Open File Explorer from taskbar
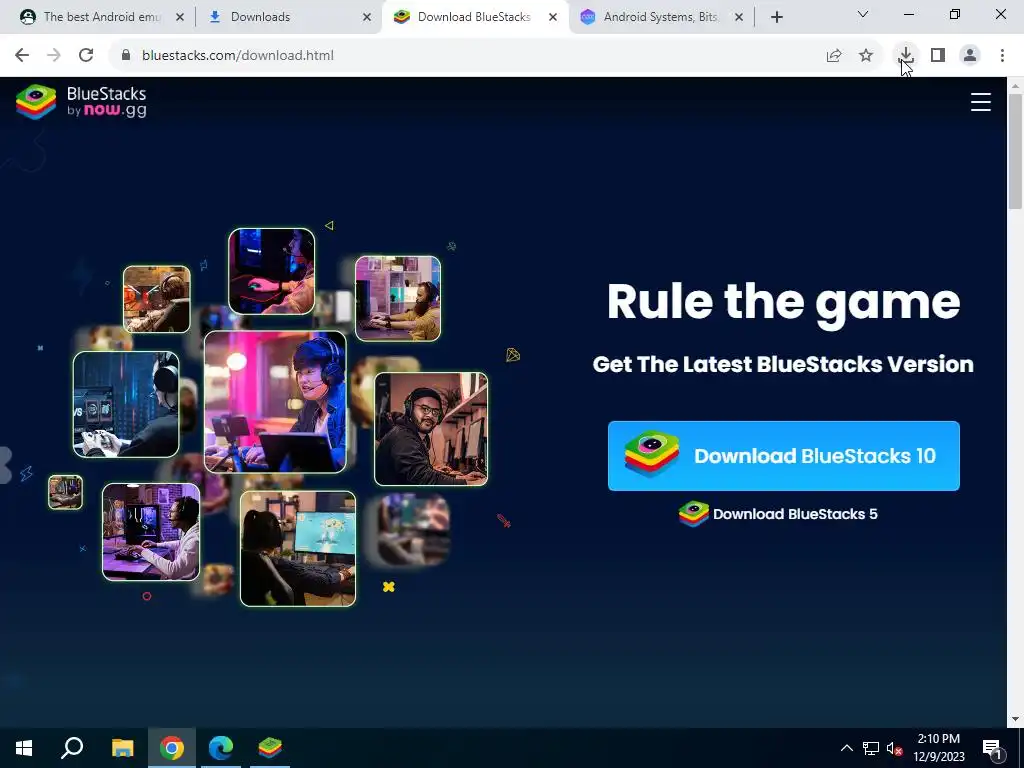 coord(122,748)
